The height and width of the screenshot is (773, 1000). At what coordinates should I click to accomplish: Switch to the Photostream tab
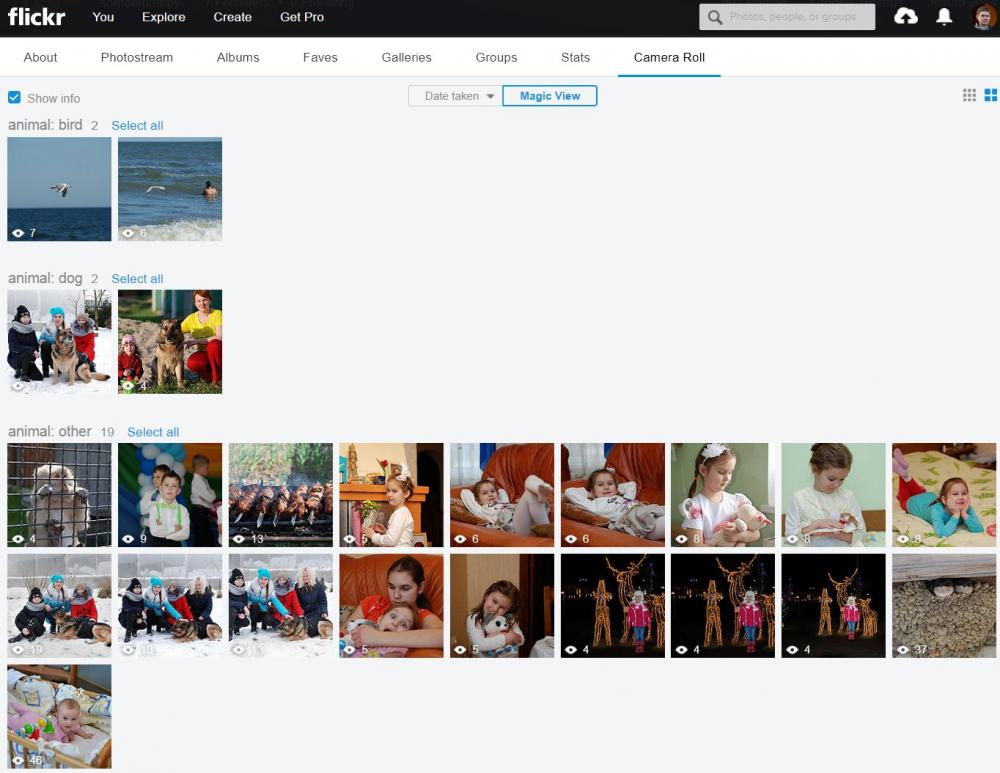(136, 57)
